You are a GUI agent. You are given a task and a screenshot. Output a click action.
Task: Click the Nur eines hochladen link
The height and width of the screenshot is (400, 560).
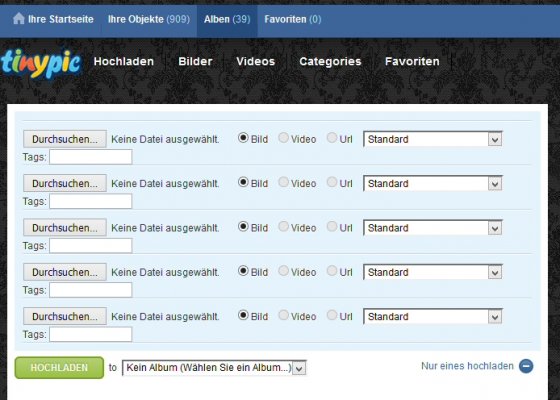(x=467, y=366)
